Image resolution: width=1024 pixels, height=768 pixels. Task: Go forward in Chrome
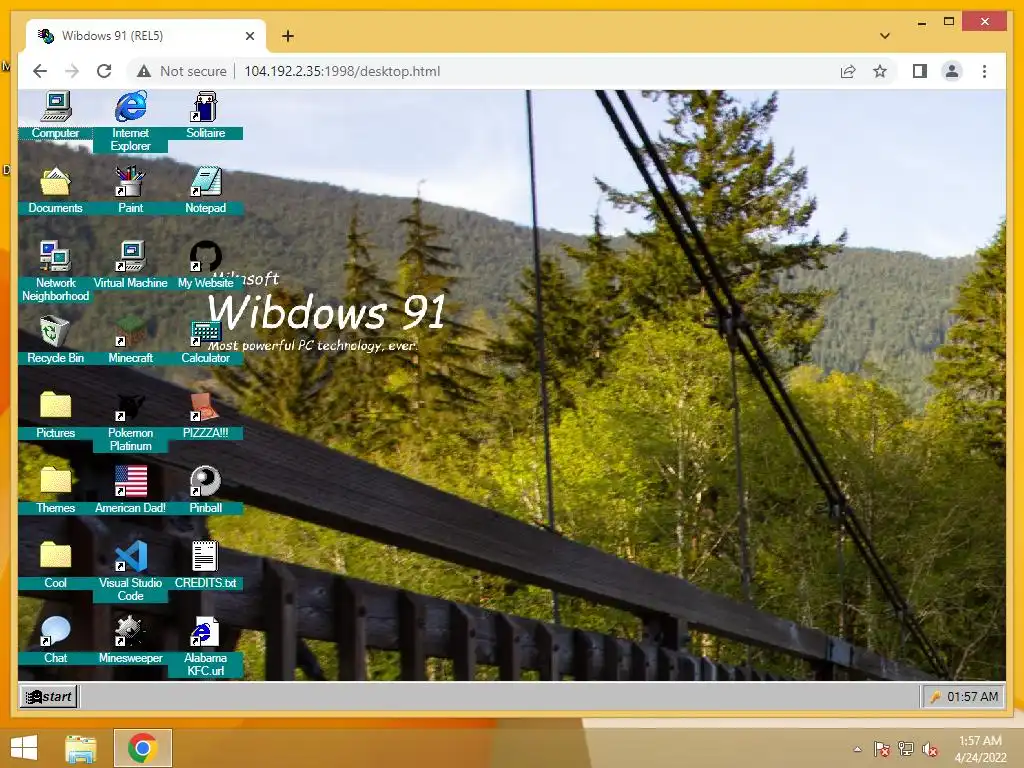coord(72,71)
